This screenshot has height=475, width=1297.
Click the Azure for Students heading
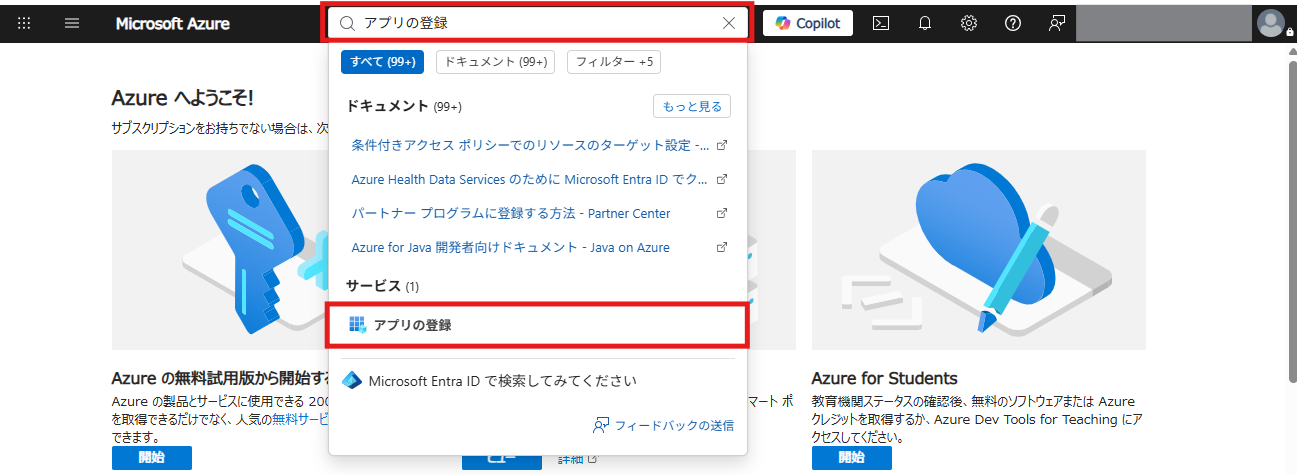885,378
